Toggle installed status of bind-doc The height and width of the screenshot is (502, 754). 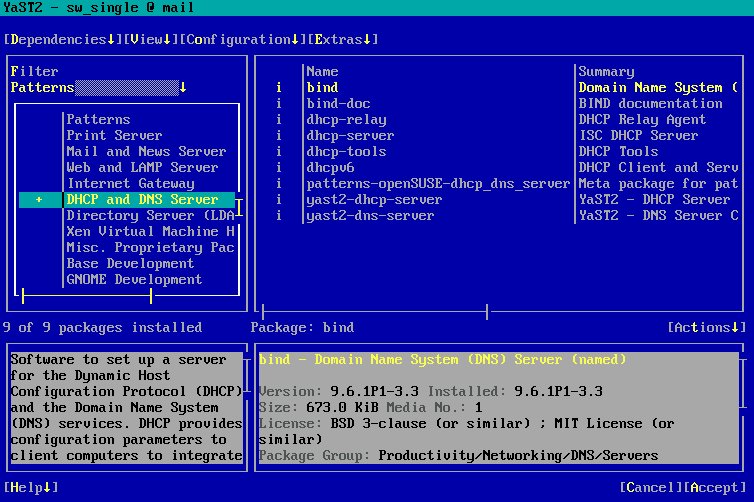pos(279,103)
